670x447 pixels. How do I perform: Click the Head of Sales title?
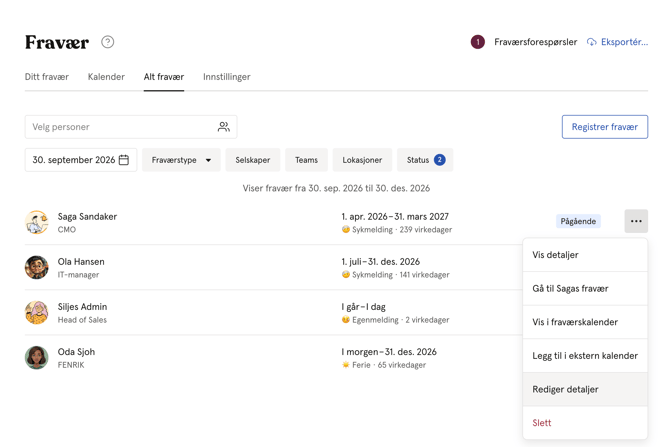(82, 320)
